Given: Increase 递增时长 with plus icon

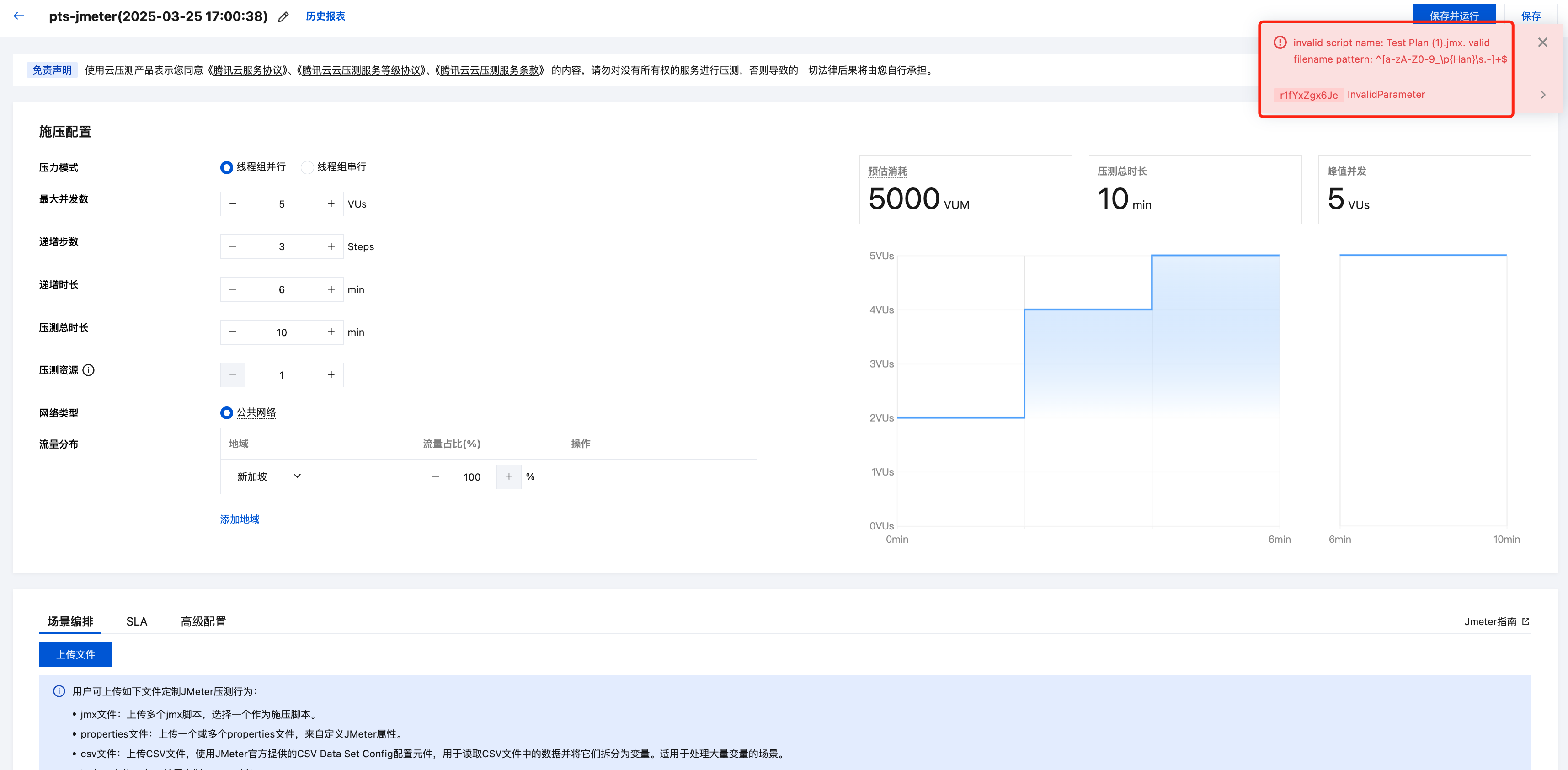Looking at the screenshot, I should pos(331,289).
